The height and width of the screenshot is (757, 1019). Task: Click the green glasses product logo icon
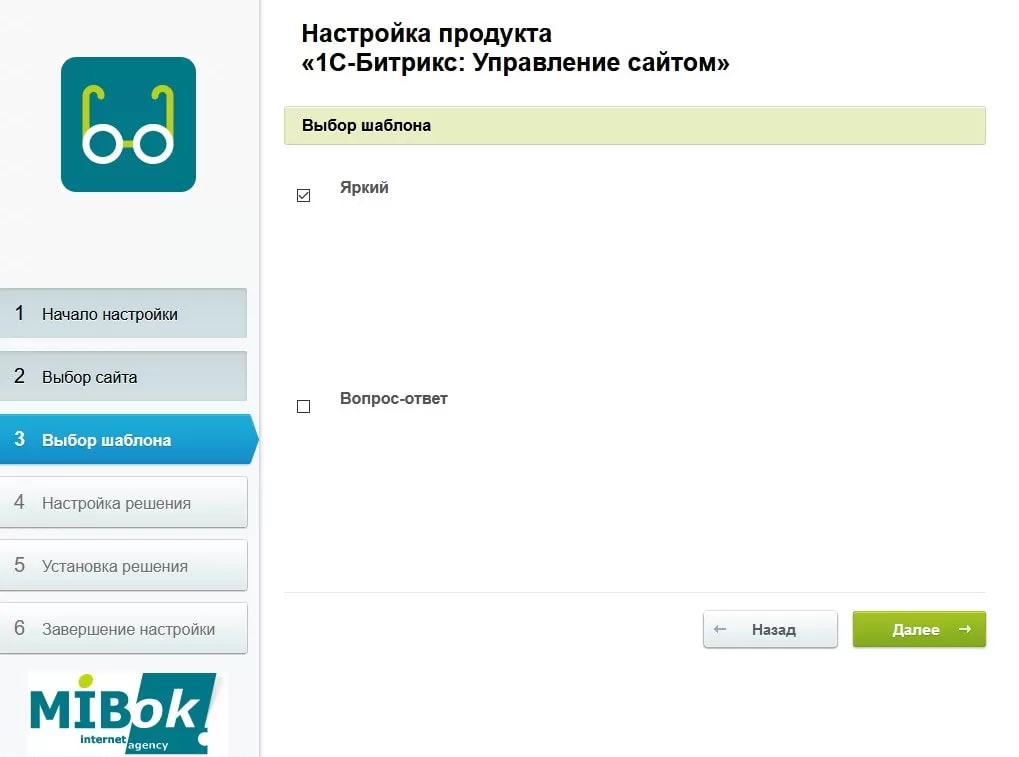[x=129, y=124]
